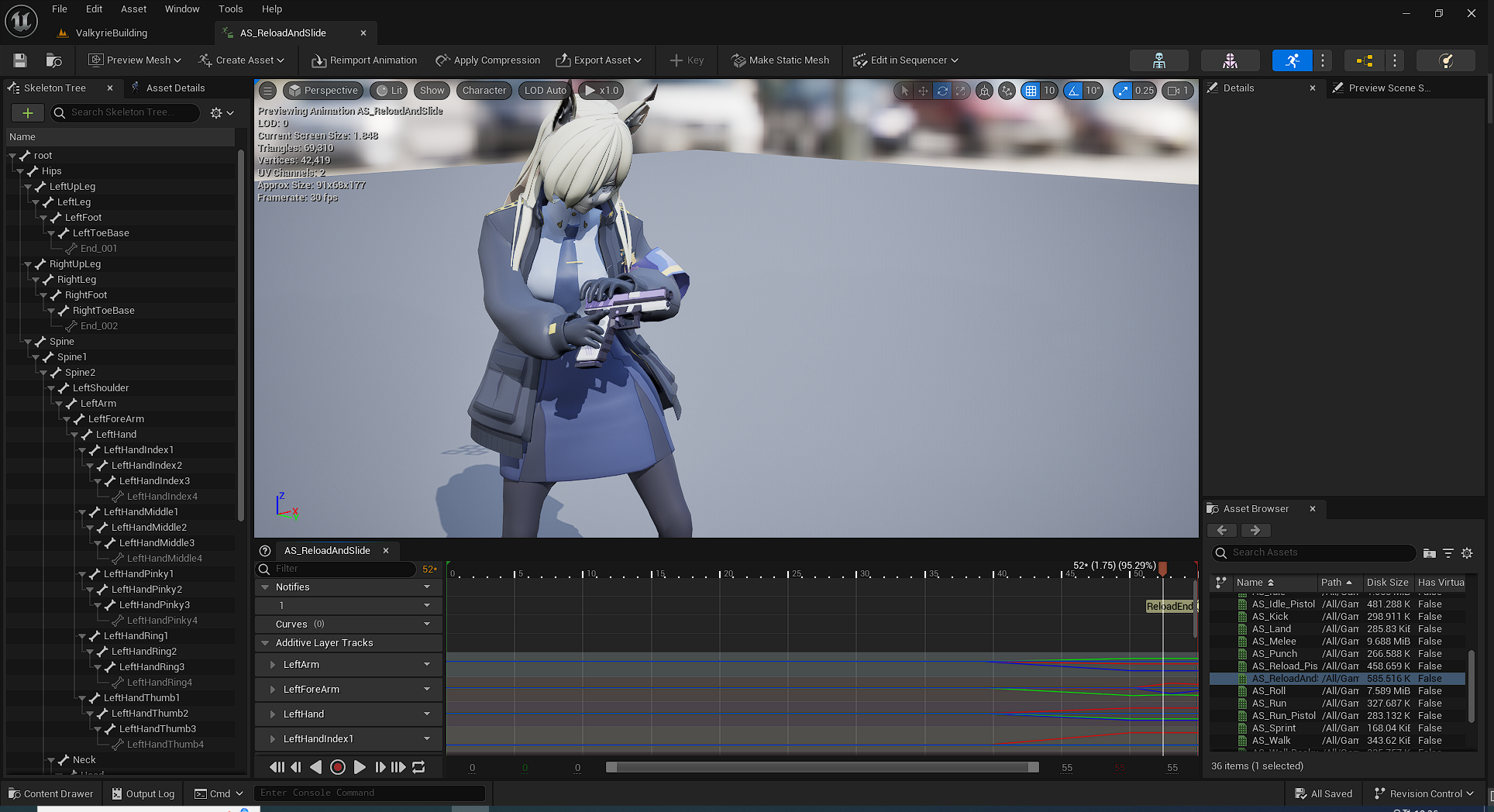Open the Skeleton editor mode button
Viewport: 1494px width, 812px height.
[x=1158, y=60]
